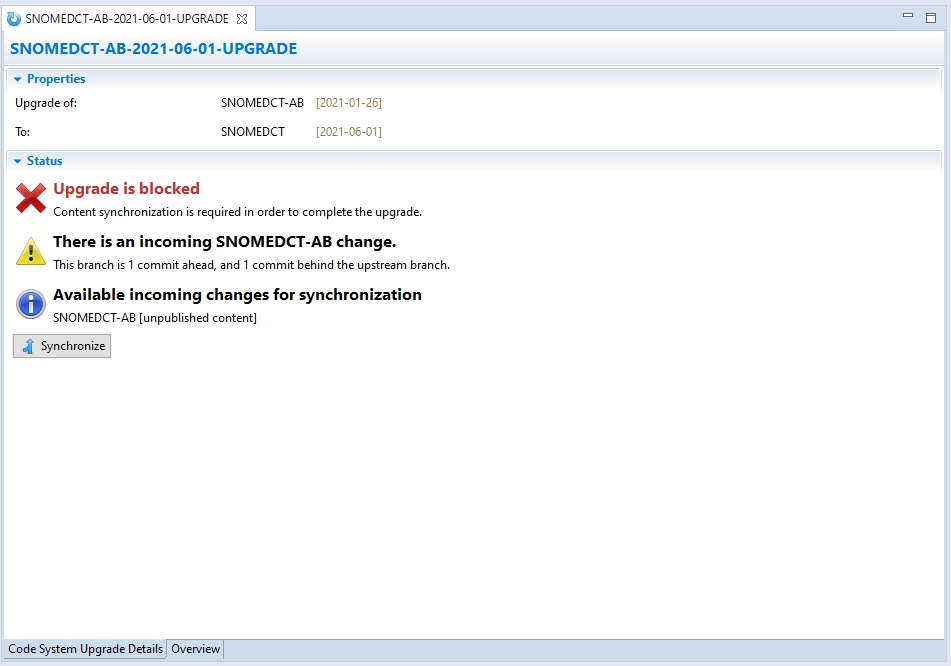
Task: Switch to the Overview tab
Action: (x=195, y=649)
